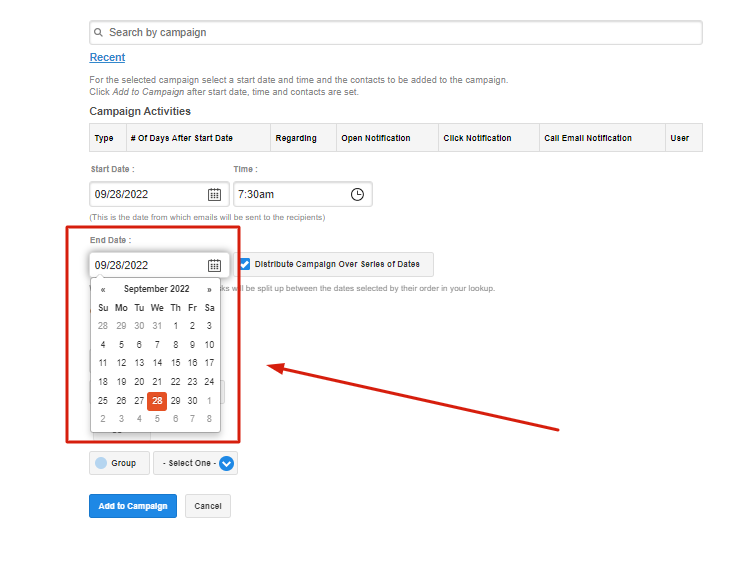This screenshot has height=572, width=742.
Task: Open the Time clock picker icon
Action: pyautogui.click(x=357, y=195)
